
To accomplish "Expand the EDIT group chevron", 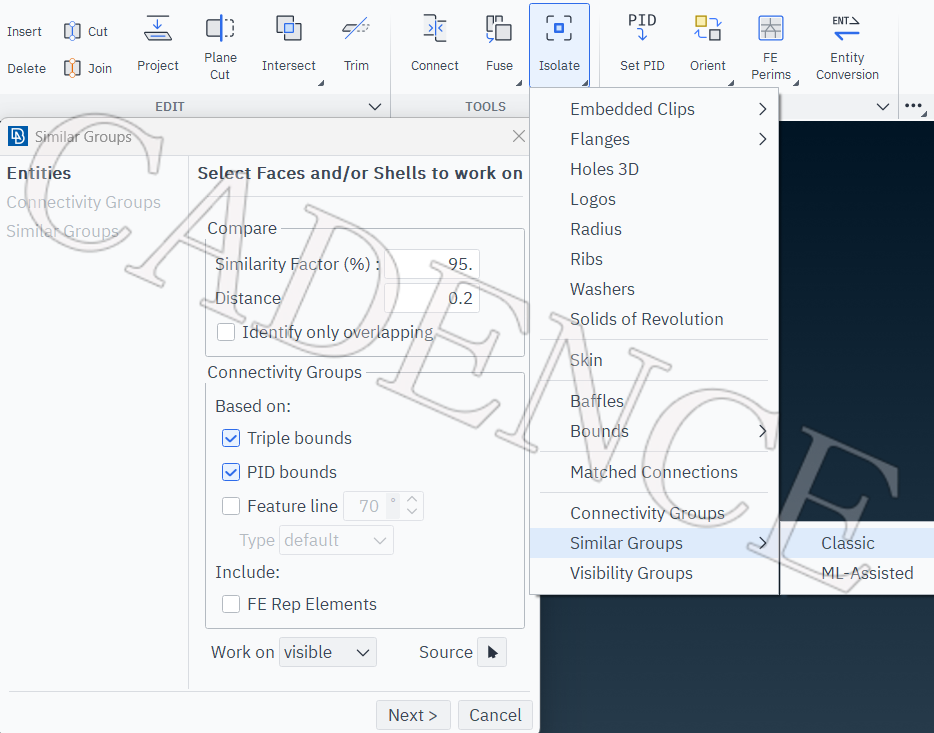I will click(x=375, y=107).
